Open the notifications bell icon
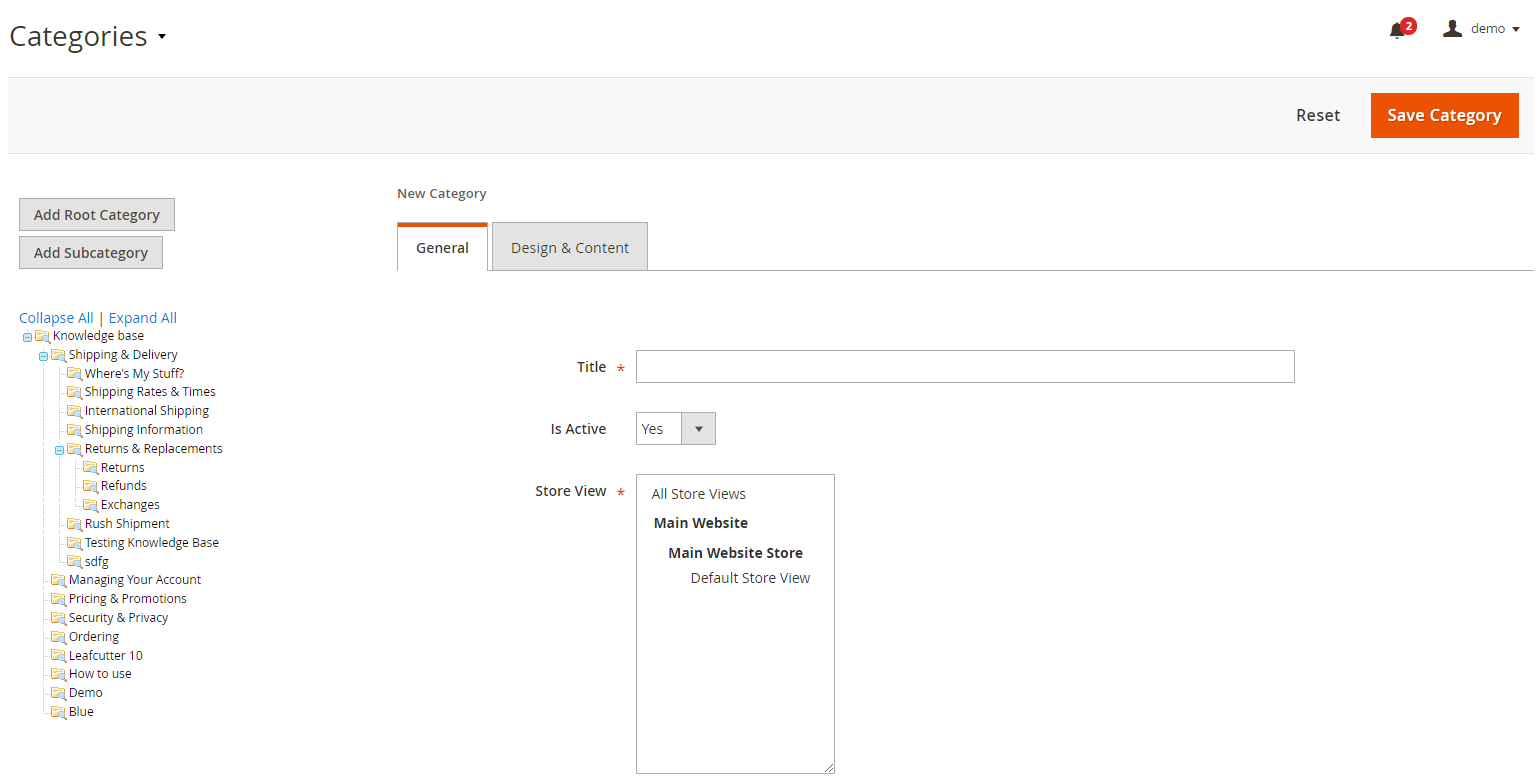Viewport: 1538px width, 784px height. coord(1397,31)
